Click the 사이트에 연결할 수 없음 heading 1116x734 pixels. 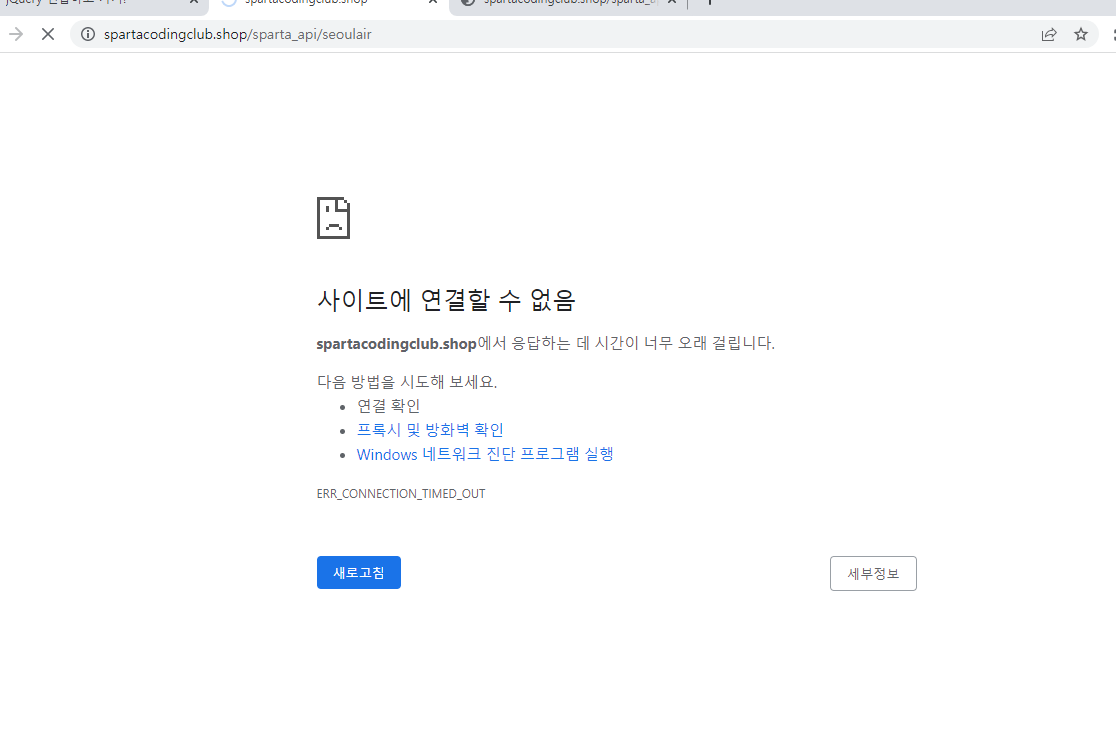pos(446,300)
